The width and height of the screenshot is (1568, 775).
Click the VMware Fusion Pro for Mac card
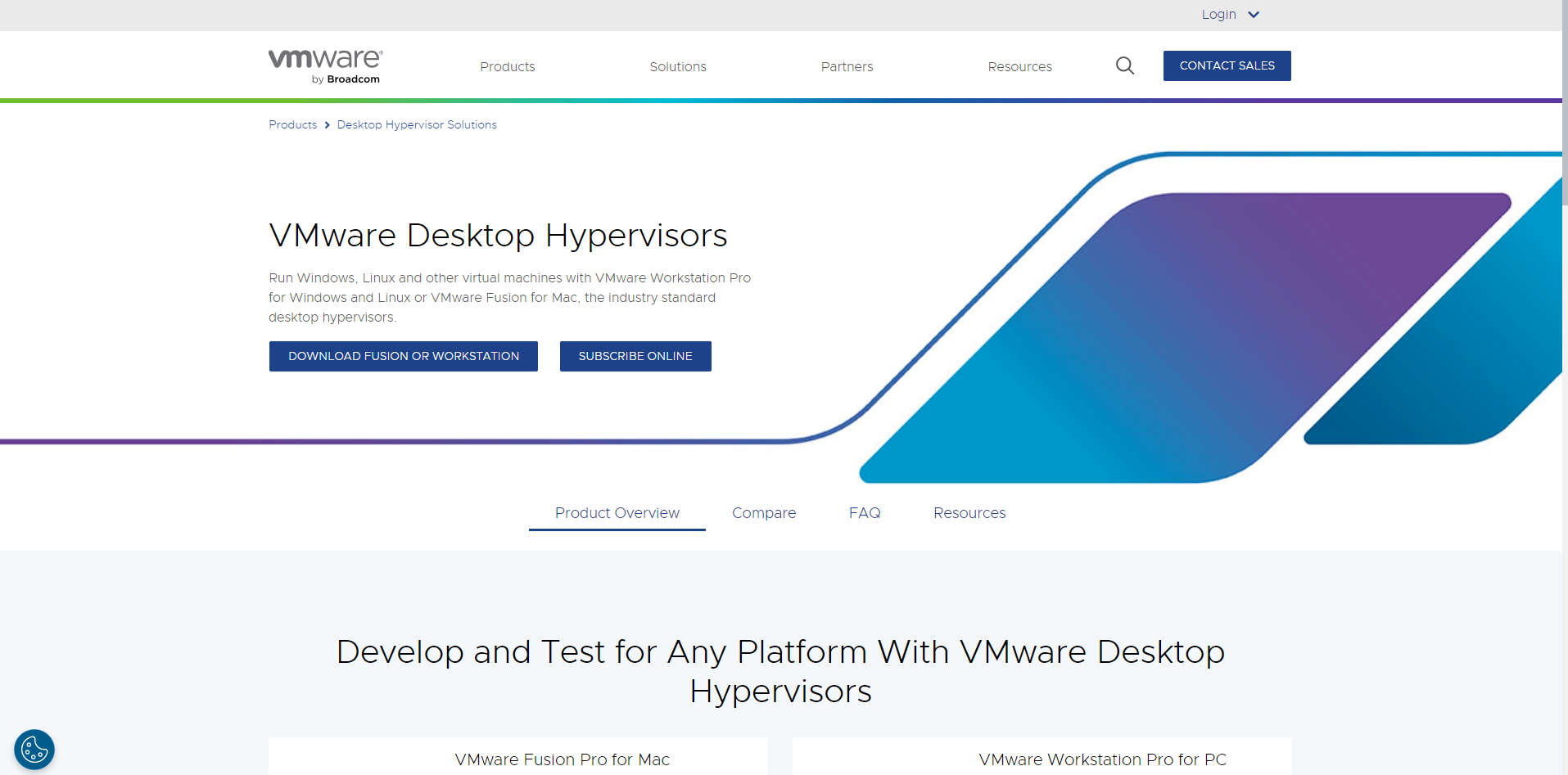click(x=518, y=757)
